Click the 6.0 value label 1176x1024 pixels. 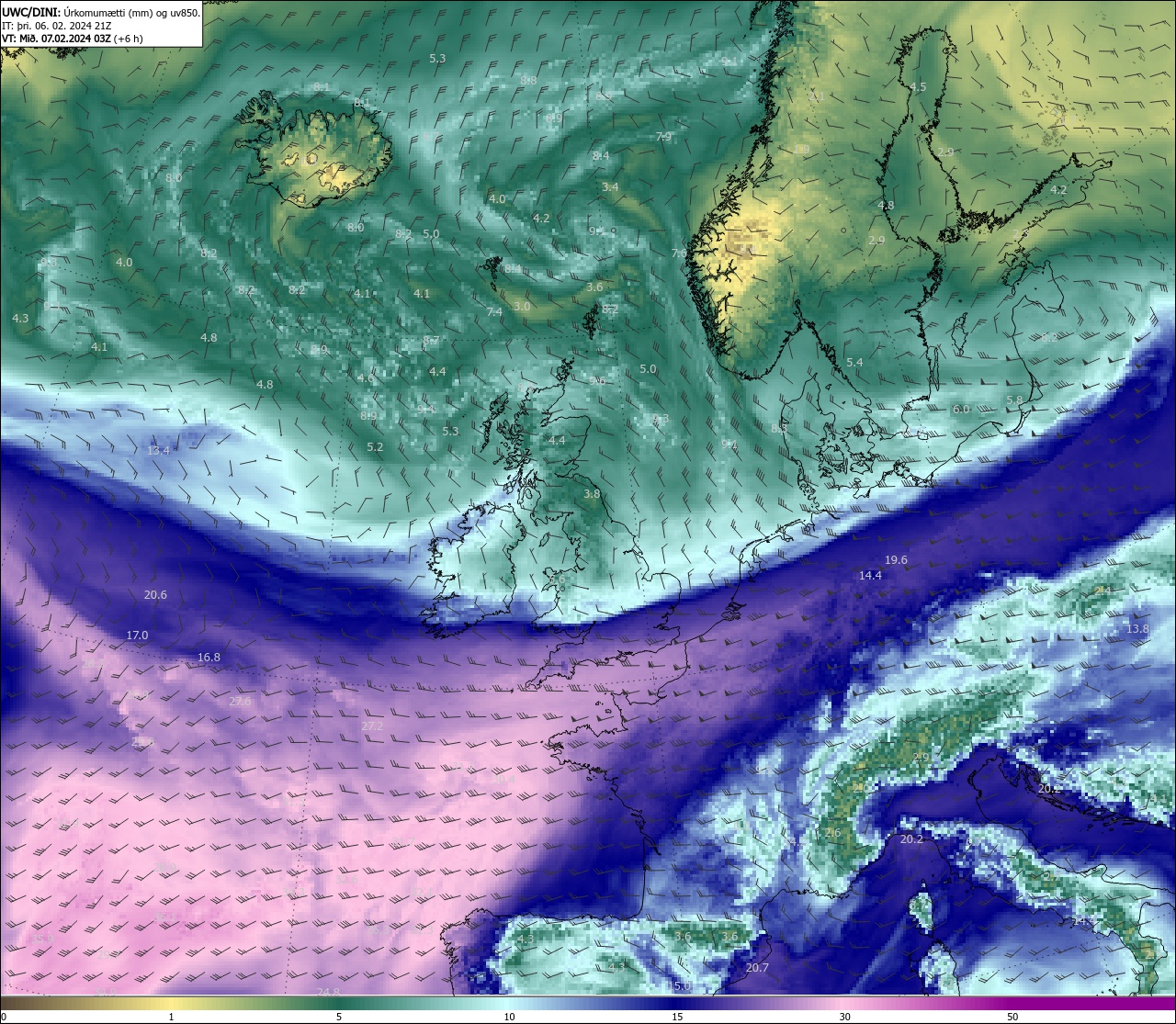click(961, 410)
